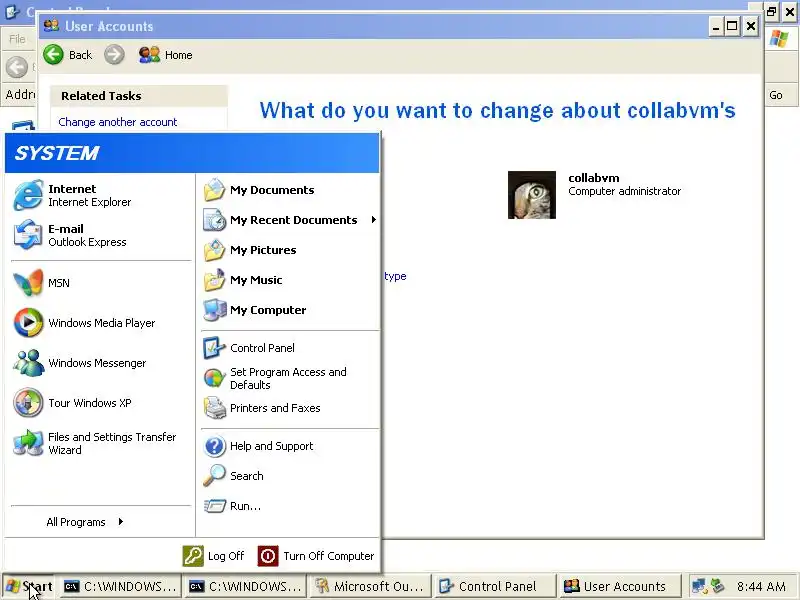The width and height of the screenshot is (800, 600).
Task: Expand All Programs menu
Action: [x=85, y=522]
